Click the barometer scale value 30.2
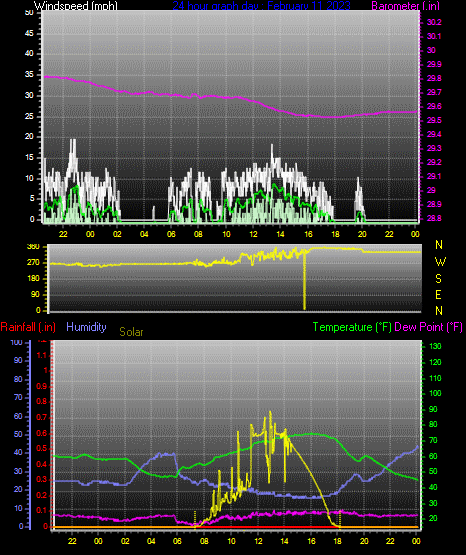The width and height of the screenshot is (466, 555). click(x=434, y=22)
